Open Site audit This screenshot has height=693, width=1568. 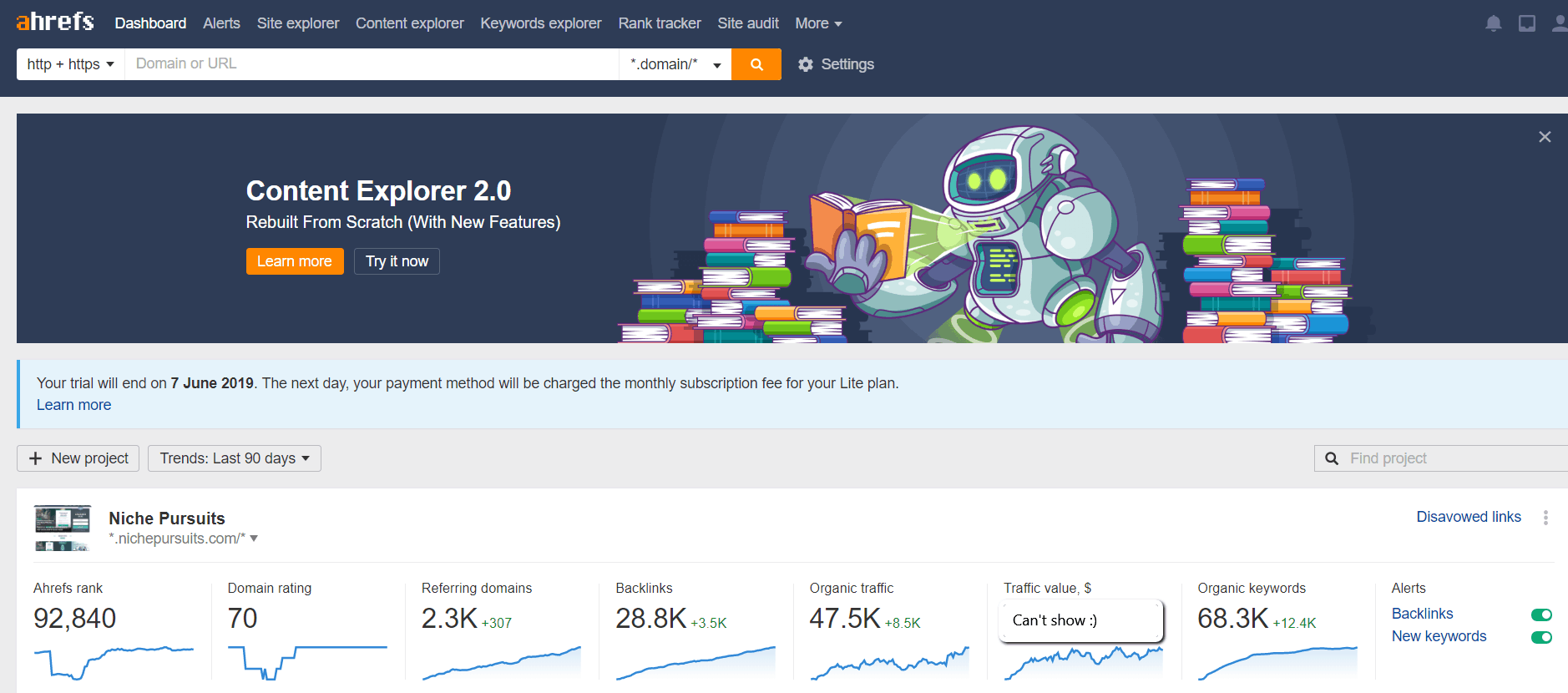pos(748,23)
